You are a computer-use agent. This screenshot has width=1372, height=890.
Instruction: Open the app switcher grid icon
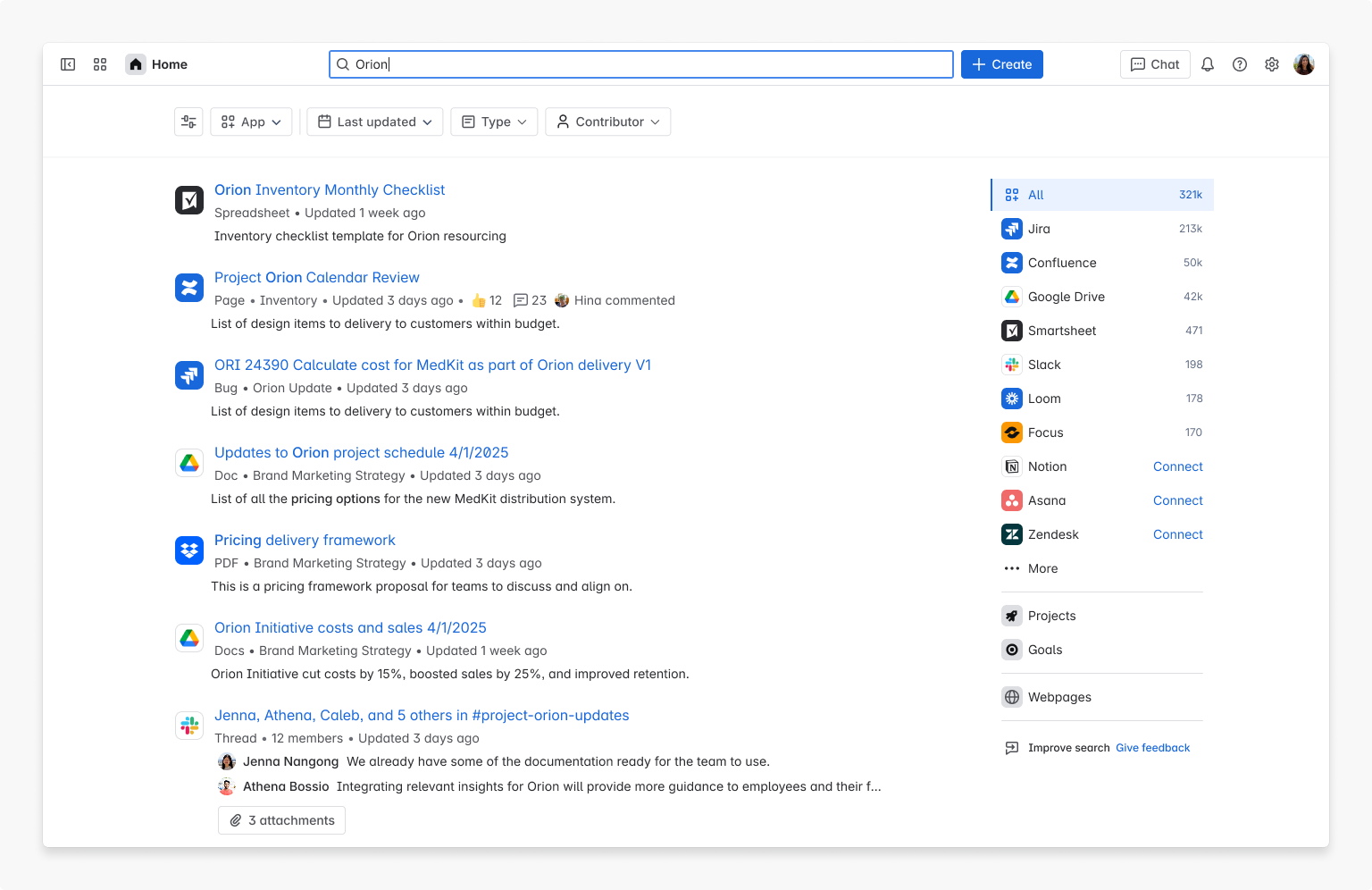point(100,63)
